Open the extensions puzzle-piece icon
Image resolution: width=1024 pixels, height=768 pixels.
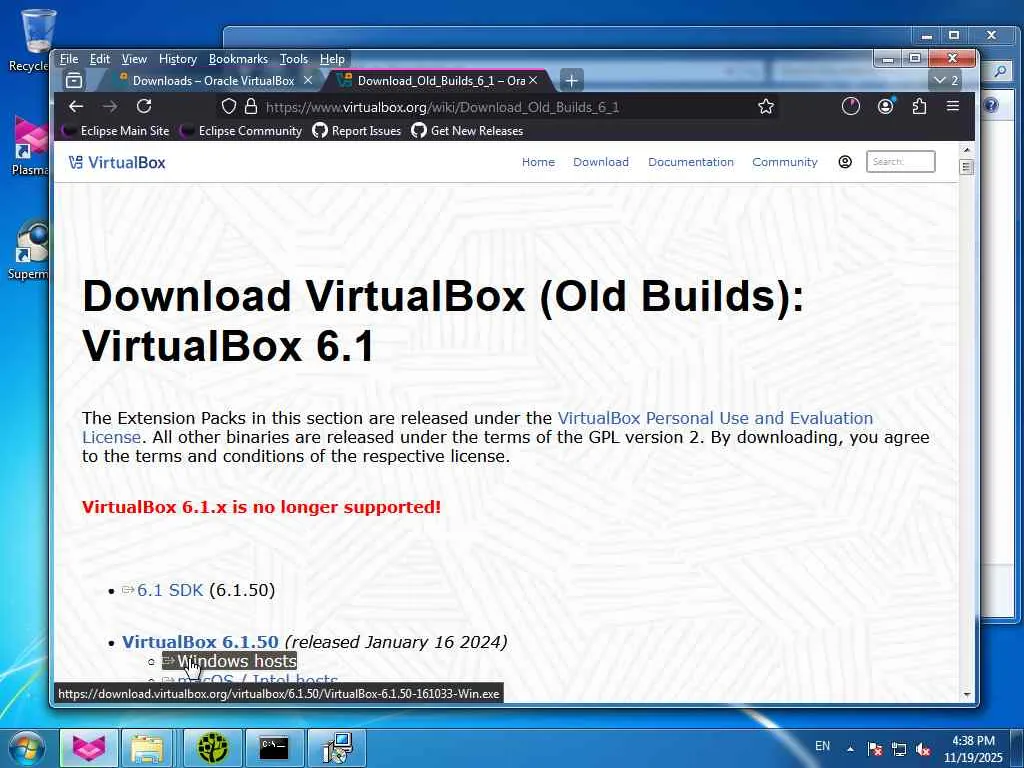tap(920, 106)
